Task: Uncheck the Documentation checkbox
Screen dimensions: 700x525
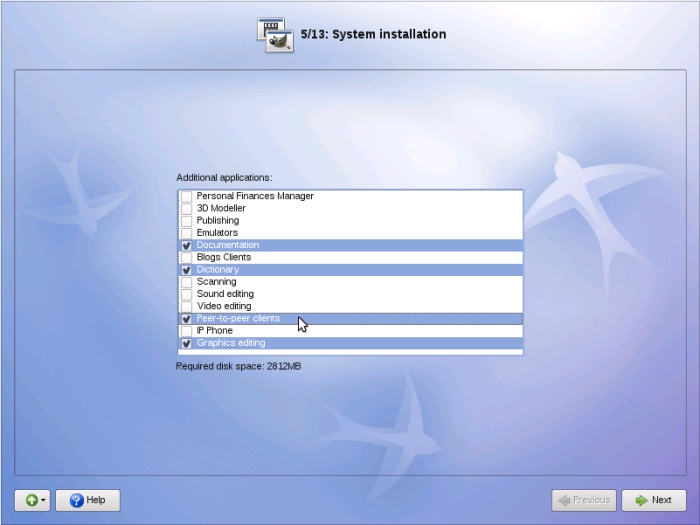Action: [187, 245]
